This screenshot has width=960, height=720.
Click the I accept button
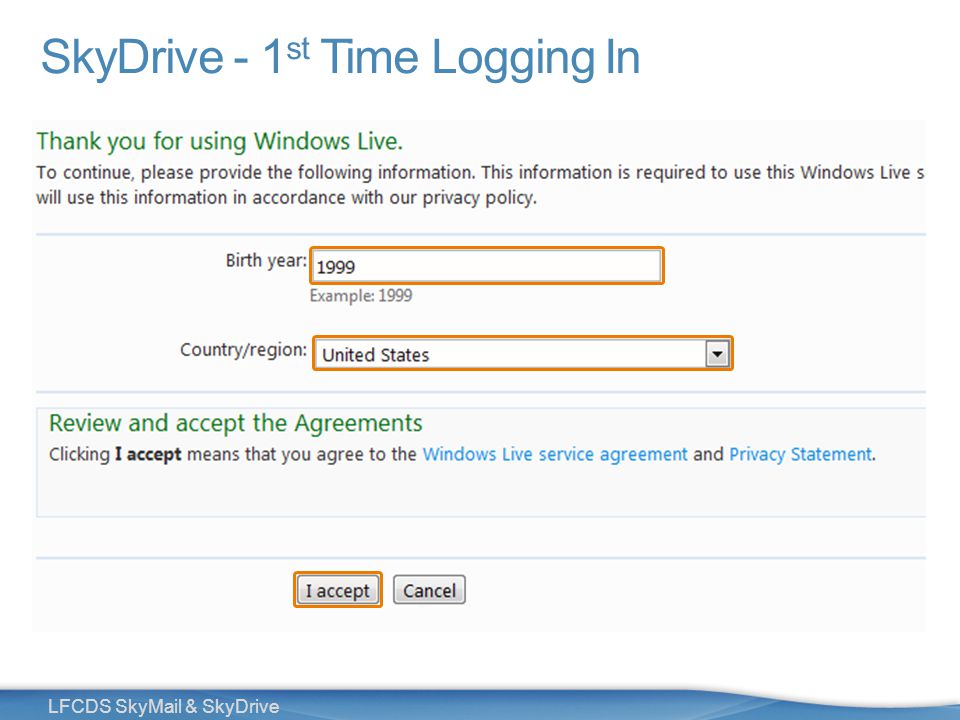tap(338, 590)
